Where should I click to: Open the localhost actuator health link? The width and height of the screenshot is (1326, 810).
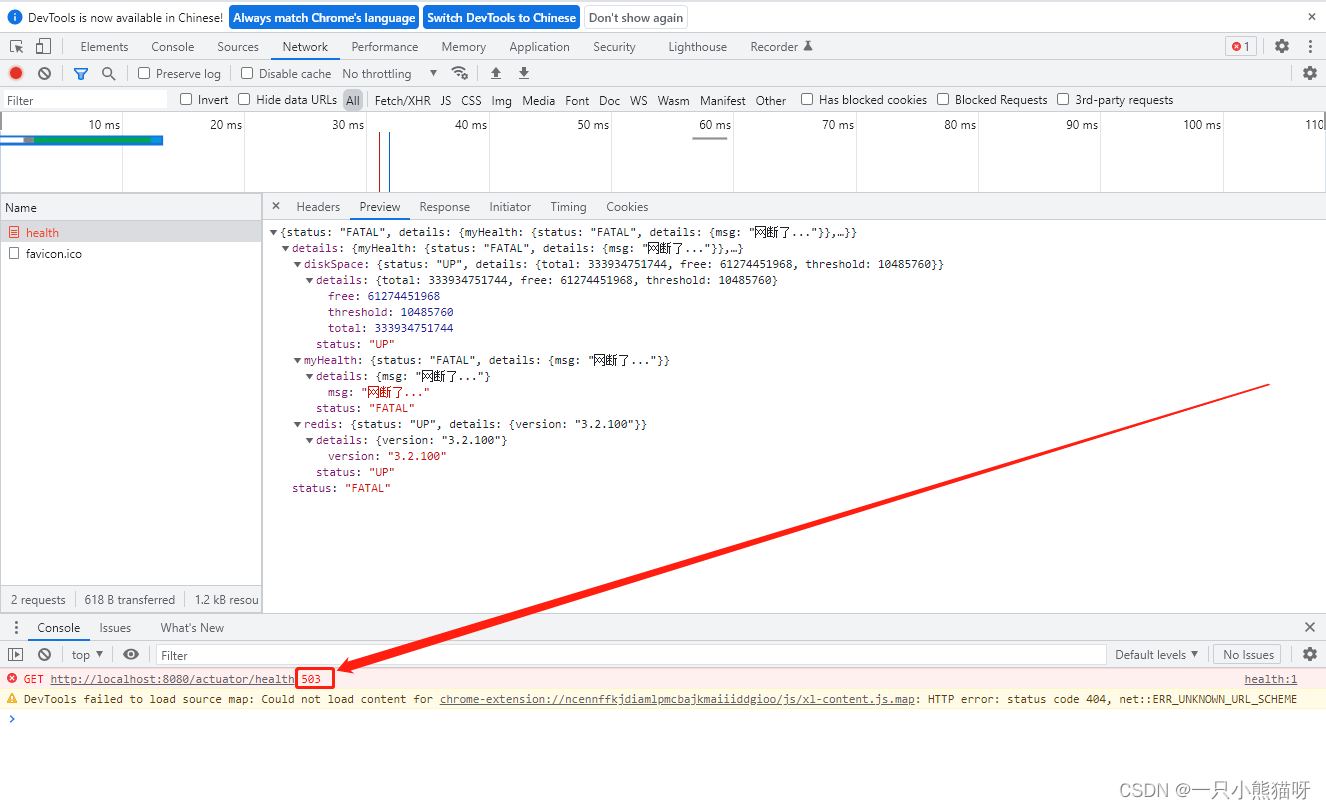[x=172, y=679]
